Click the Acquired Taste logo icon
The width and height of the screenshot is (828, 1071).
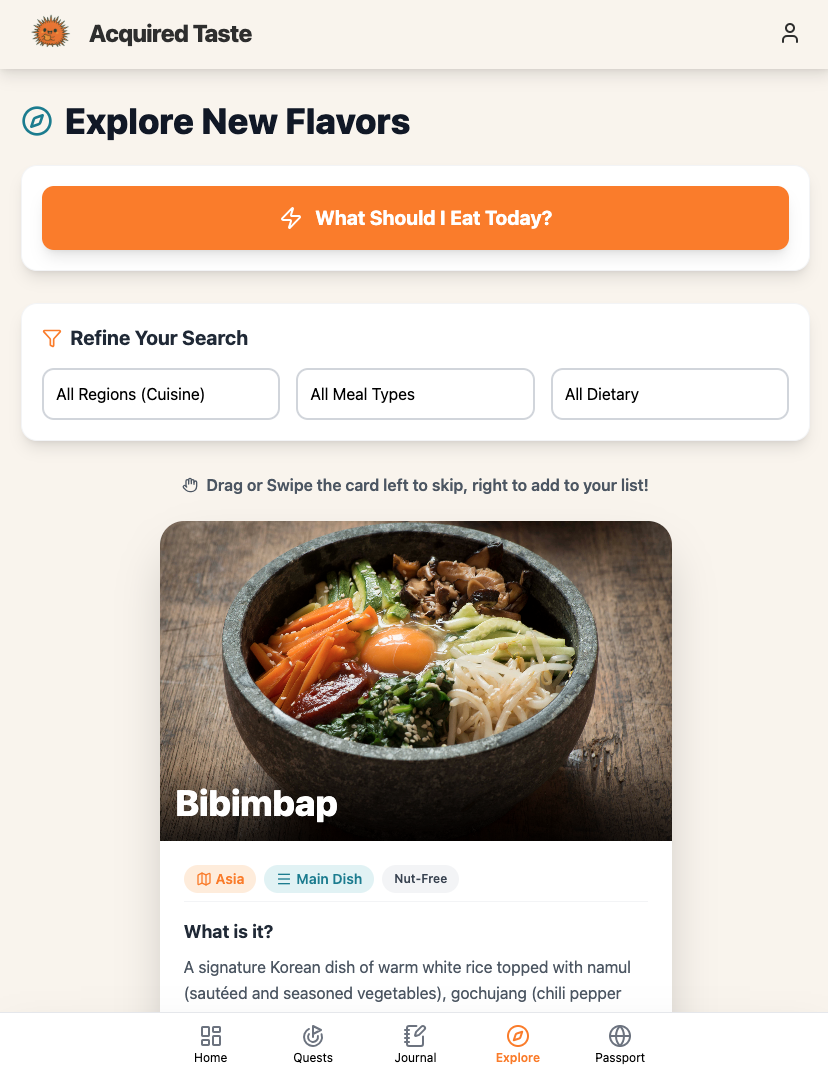(x=50, y=31)
